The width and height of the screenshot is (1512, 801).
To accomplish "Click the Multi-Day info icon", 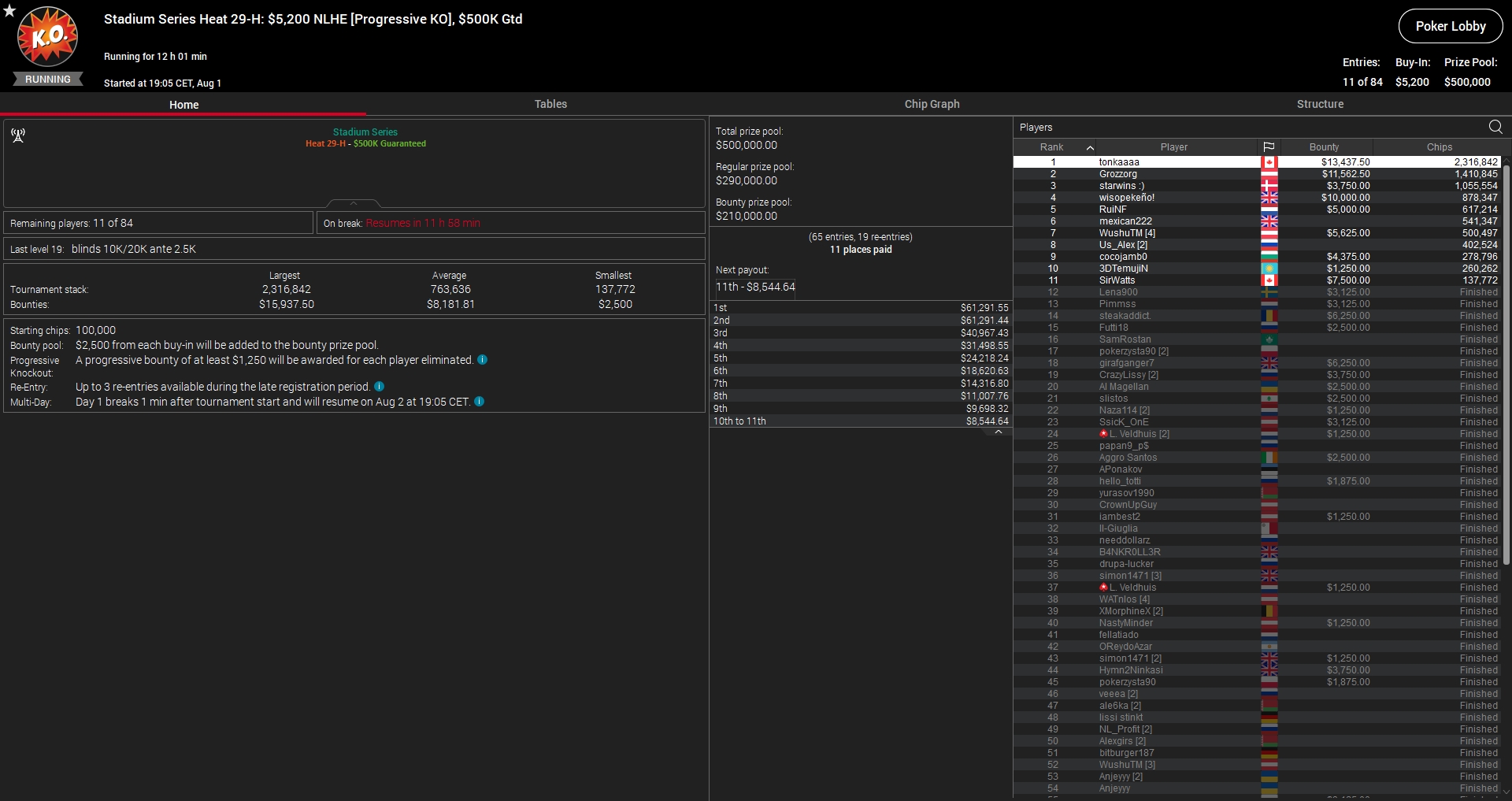I will (x=479, y=402).
